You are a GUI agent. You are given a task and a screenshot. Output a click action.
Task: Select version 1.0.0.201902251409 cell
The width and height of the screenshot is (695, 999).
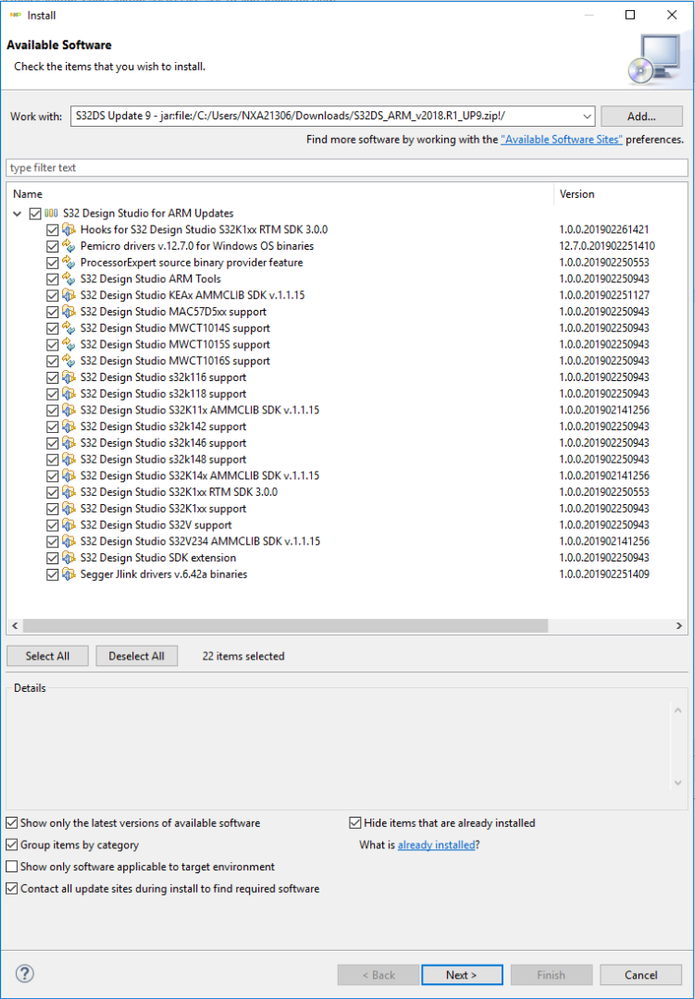[605, 575]
